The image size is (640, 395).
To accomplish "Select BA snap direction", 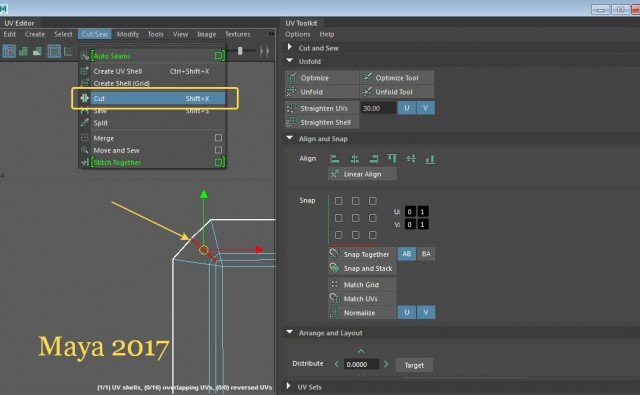I will [x=426, y=254].
